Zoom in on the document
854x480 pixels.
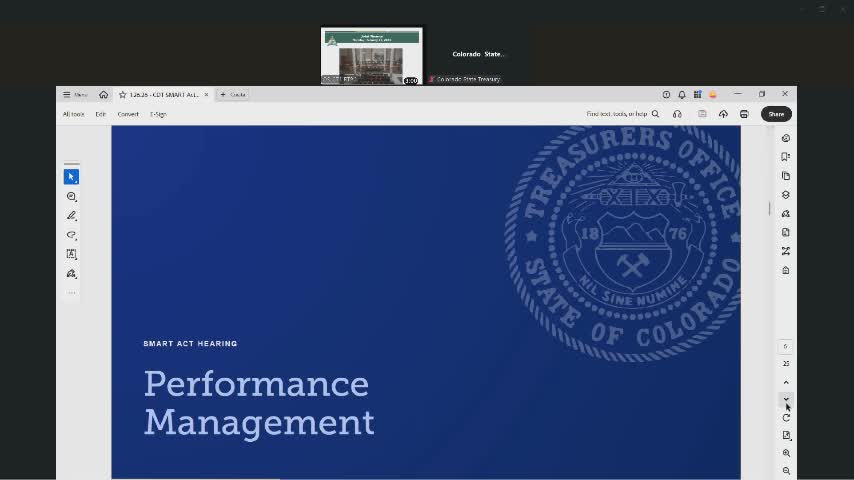coord(786,453)
